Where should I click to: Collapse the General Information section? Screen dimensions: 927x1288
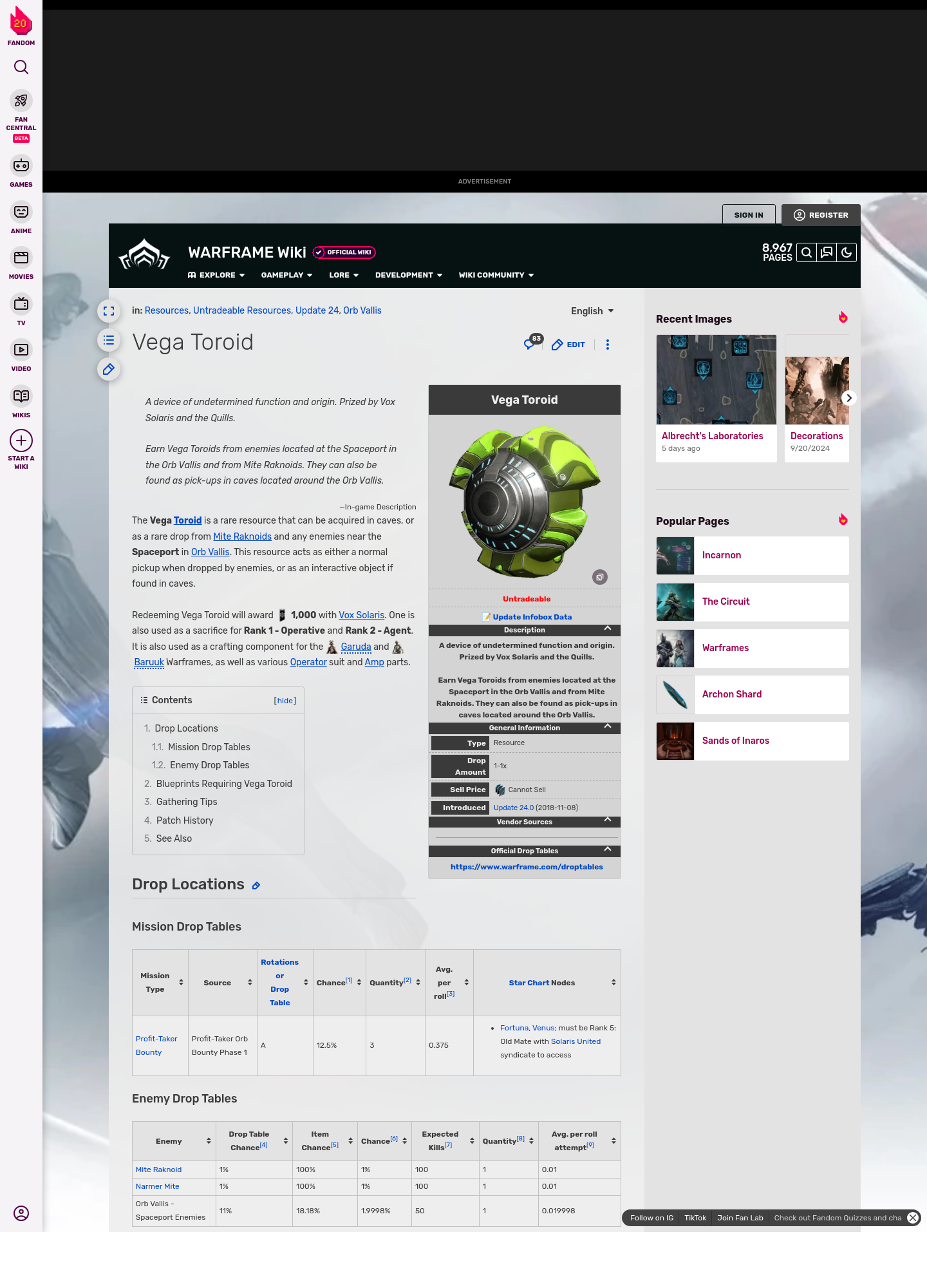point(607,726)
